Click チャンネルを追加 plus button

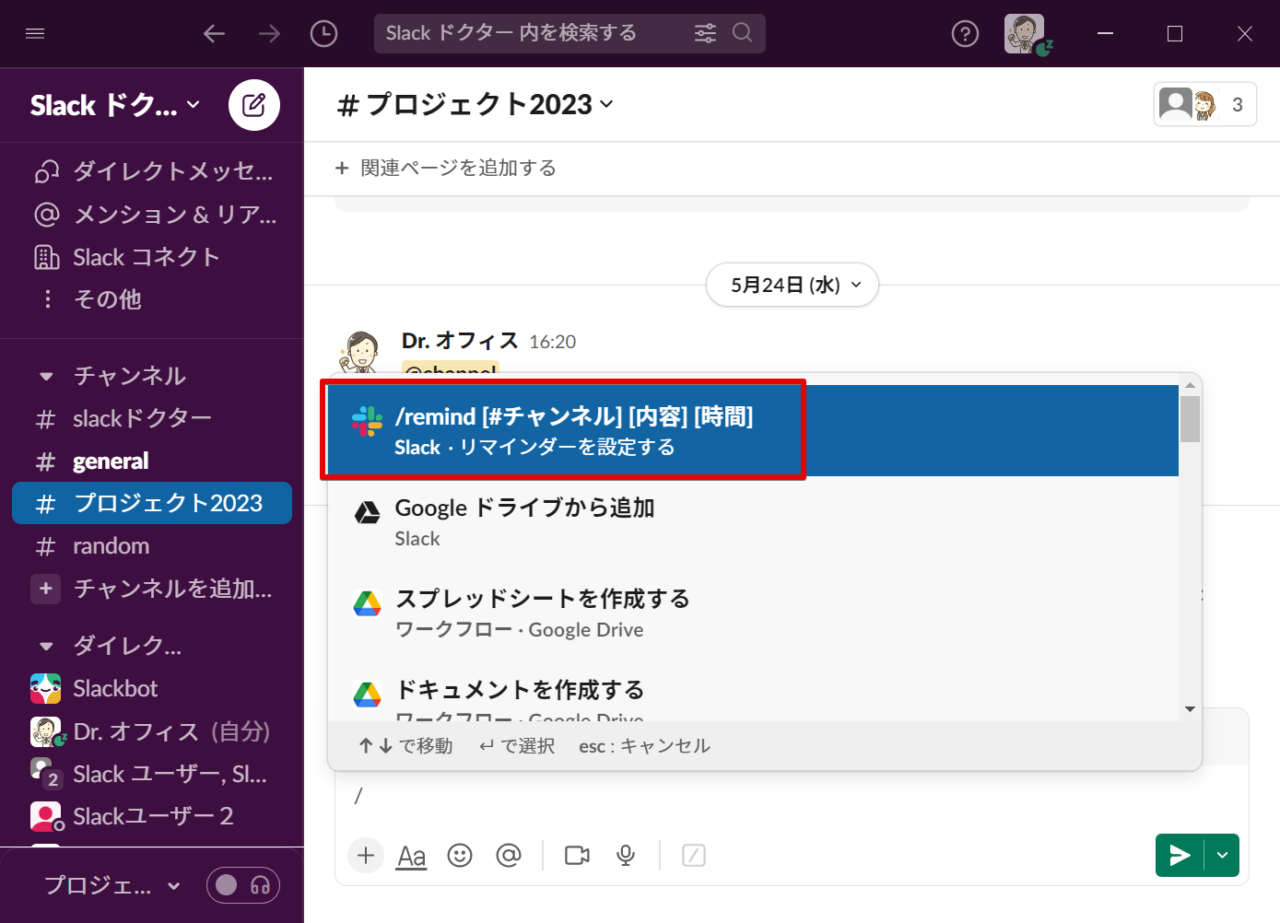coord(45,589)
